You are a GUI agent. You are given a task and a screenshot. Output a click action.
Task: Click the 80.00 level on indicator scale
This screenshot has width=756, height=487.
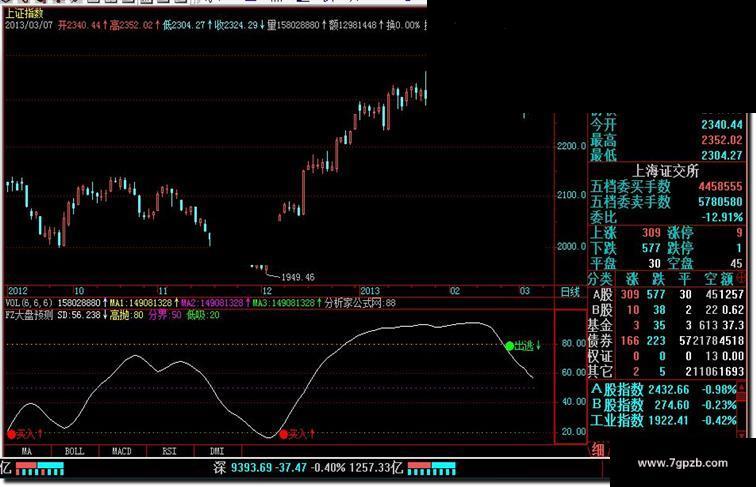pyautogui.click(x=573, y=343)
